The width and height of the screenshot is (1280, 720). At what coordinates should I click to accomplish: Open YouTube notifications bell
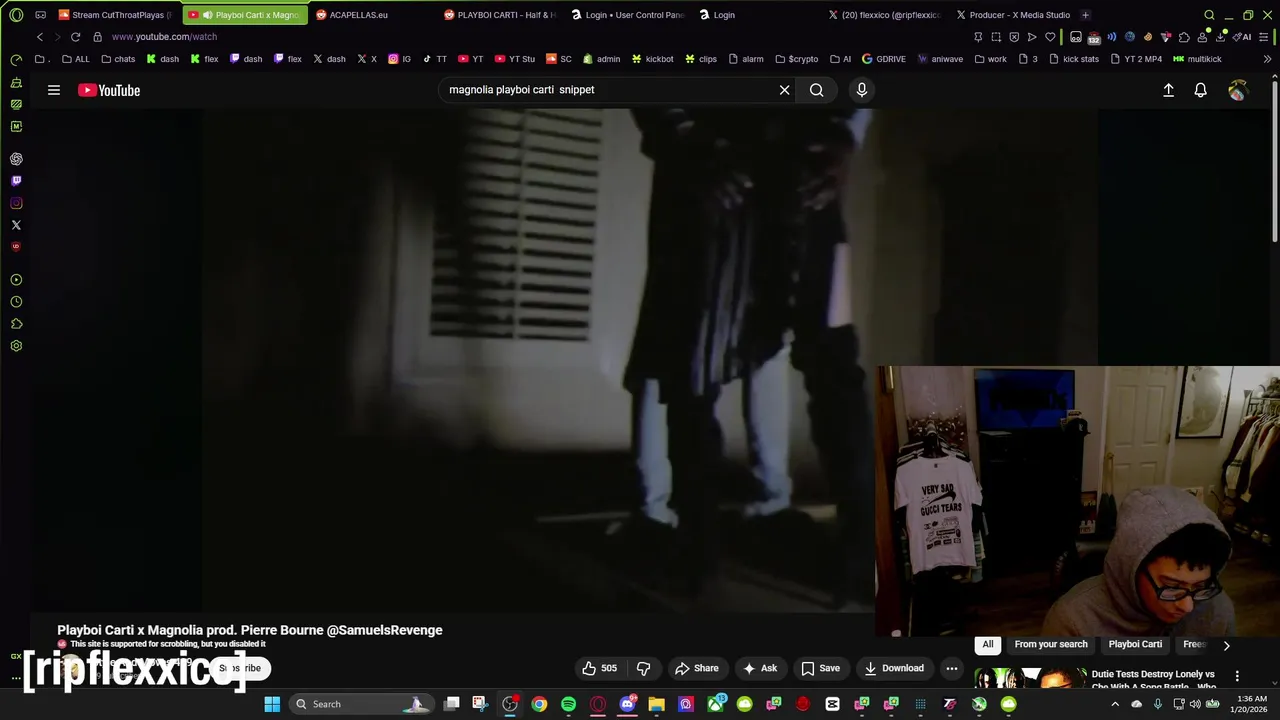[1201, 90]
